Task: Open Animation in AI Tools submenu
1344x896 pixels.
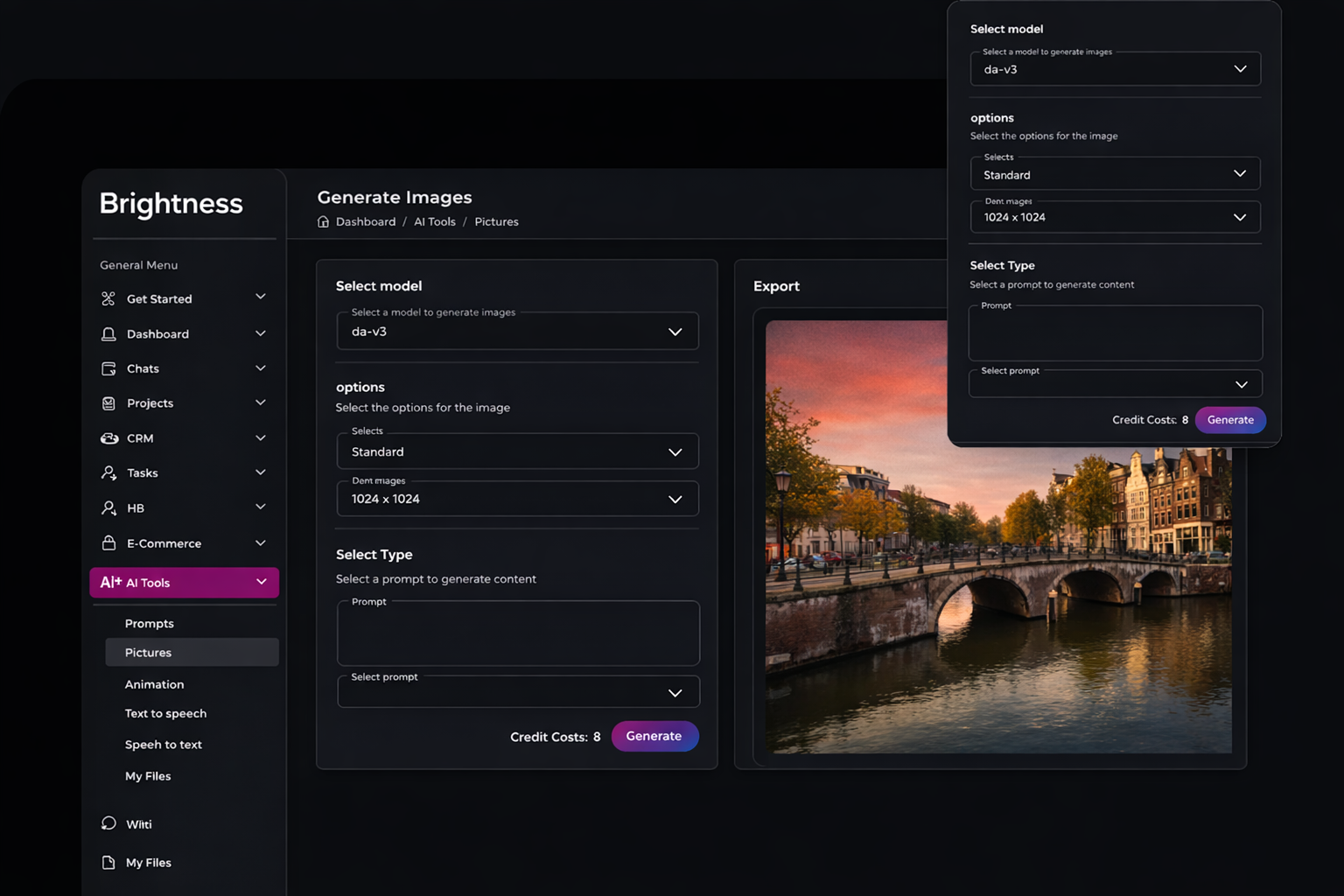Action: coord(154,684)
